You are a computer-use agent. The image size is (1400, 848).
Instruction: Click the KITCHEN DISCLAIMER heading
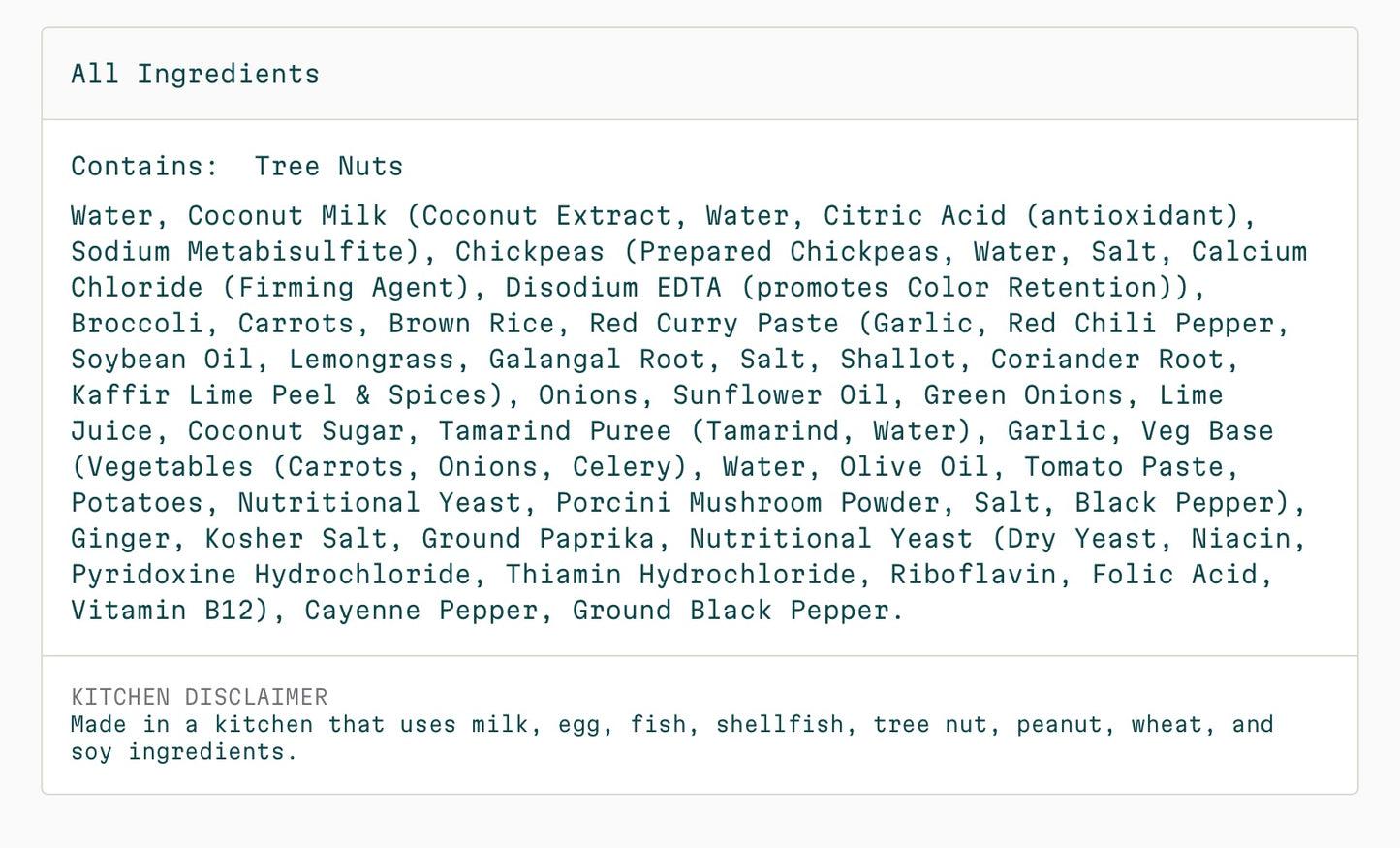(x=200, y=696)
